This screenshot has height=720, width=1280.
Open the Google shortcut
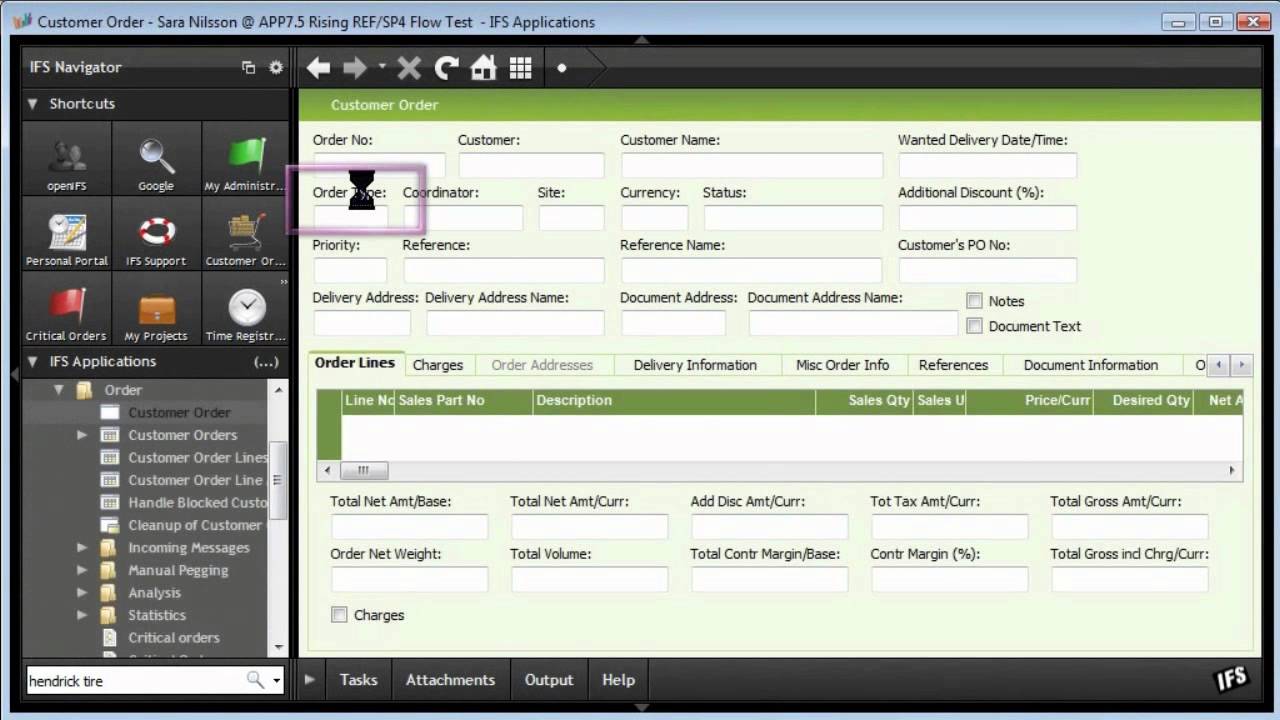pos(156,160)
